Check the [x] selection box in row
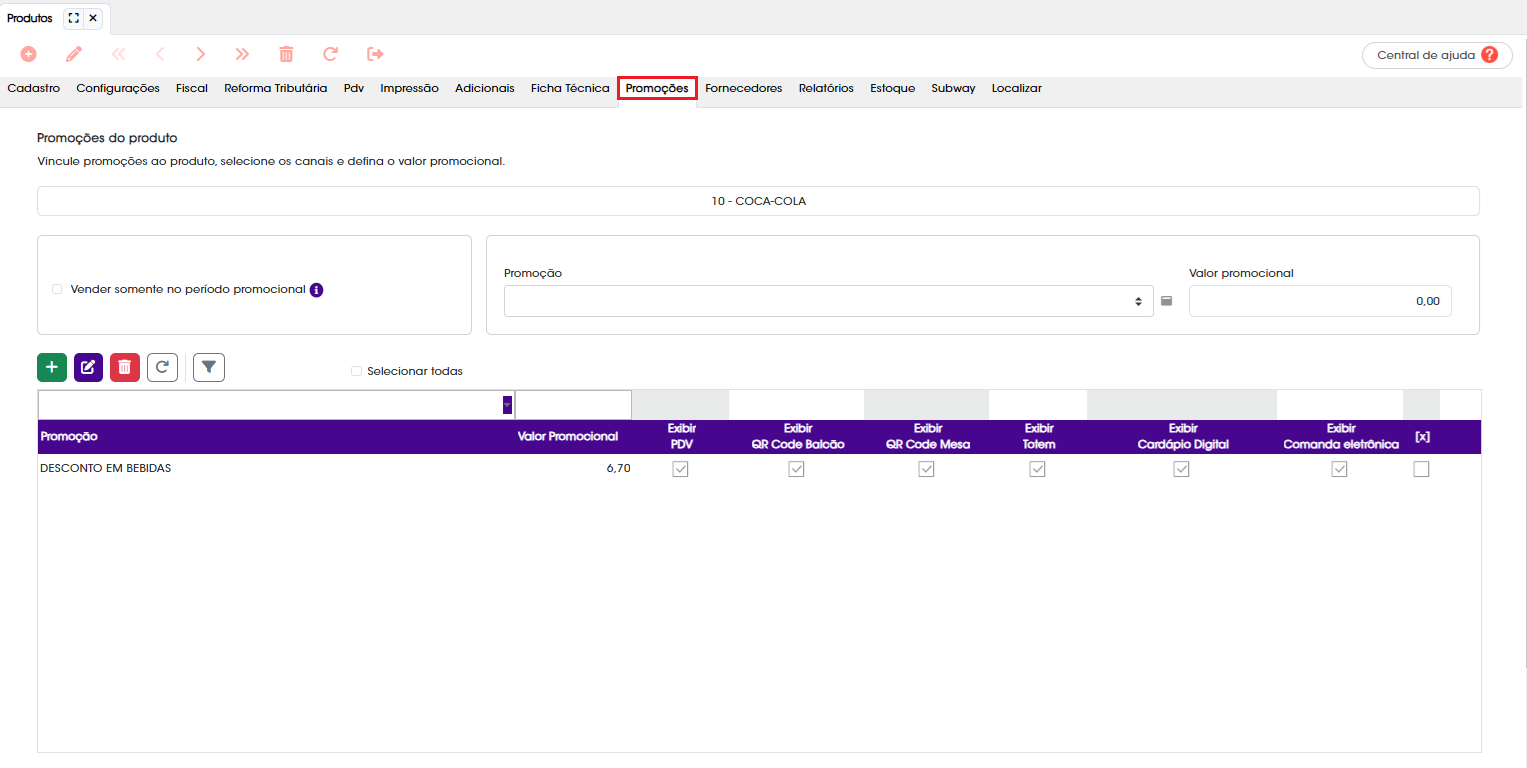 [1421, 469]
